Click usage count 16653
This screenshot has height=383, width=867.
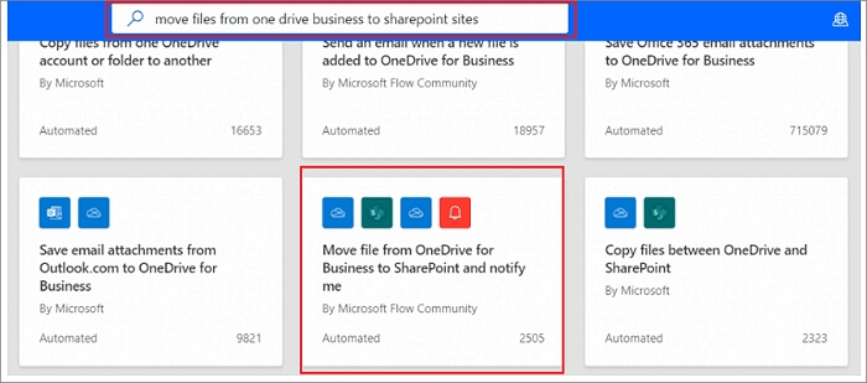(x=247, y=131)
